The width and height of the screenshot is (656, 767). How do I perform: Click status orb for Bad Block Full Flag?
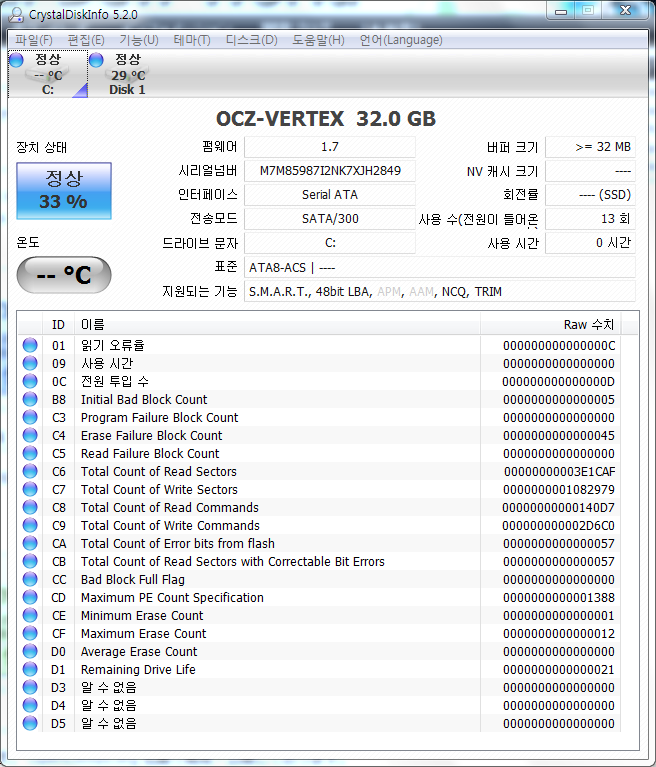(30, 580)
